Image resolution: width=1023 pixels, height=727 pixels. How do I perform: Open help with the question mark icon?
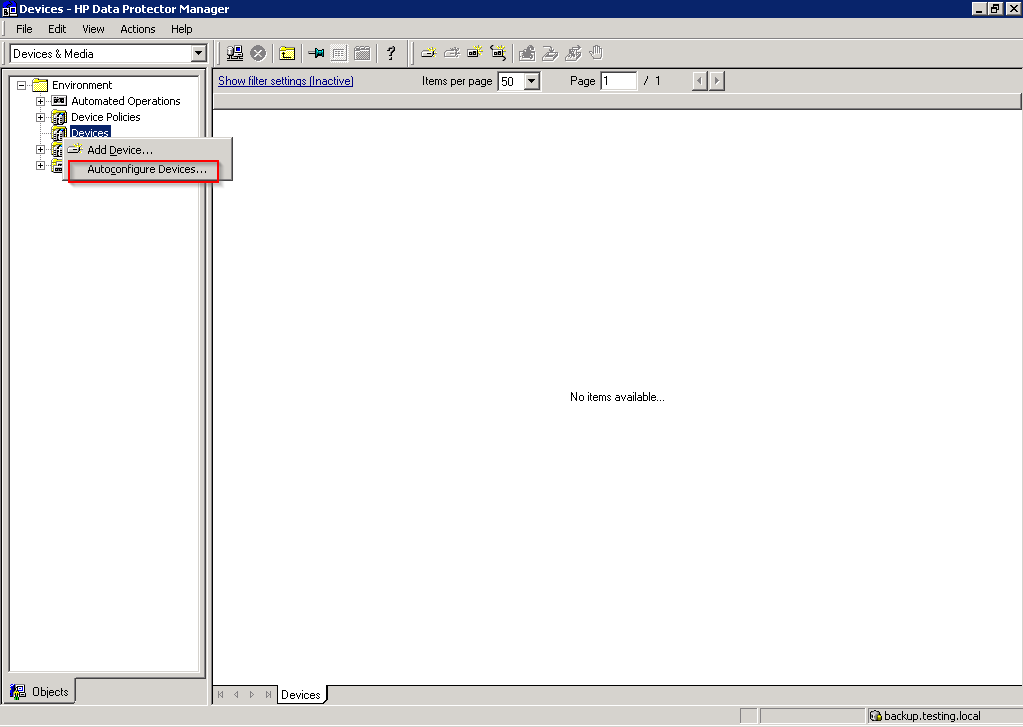point(391,53)
